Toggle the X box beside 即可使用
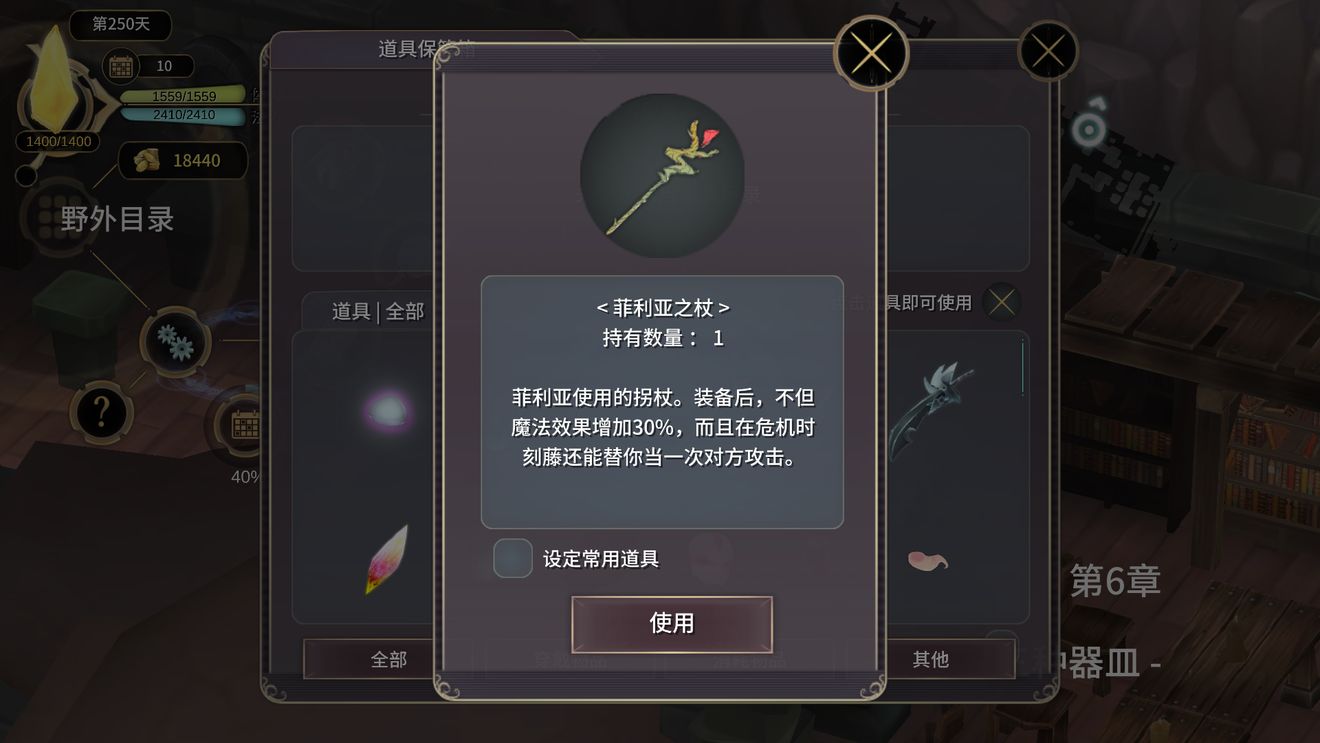 pos(1002,301)
